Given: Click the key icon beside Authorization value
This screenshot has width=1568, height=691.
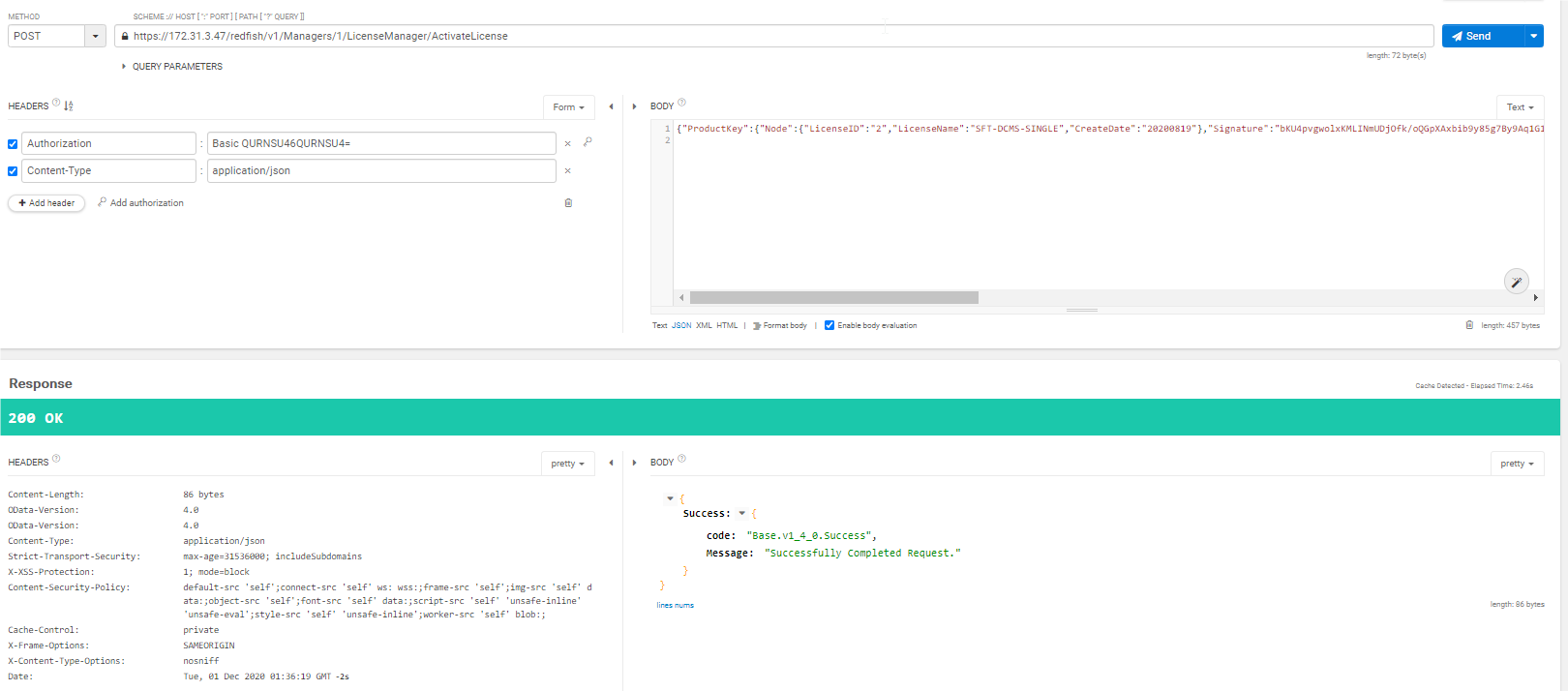Looking at the screenshot, I should pos(588,142).
